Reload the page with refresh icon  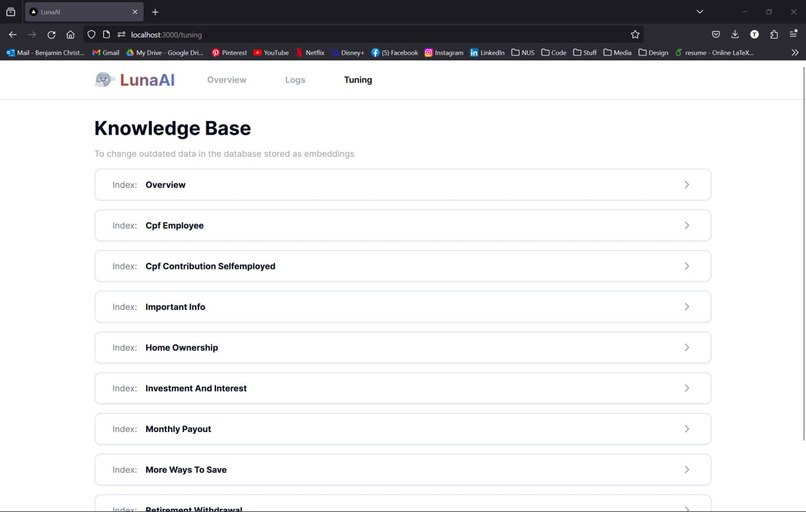tap(51, 34)
